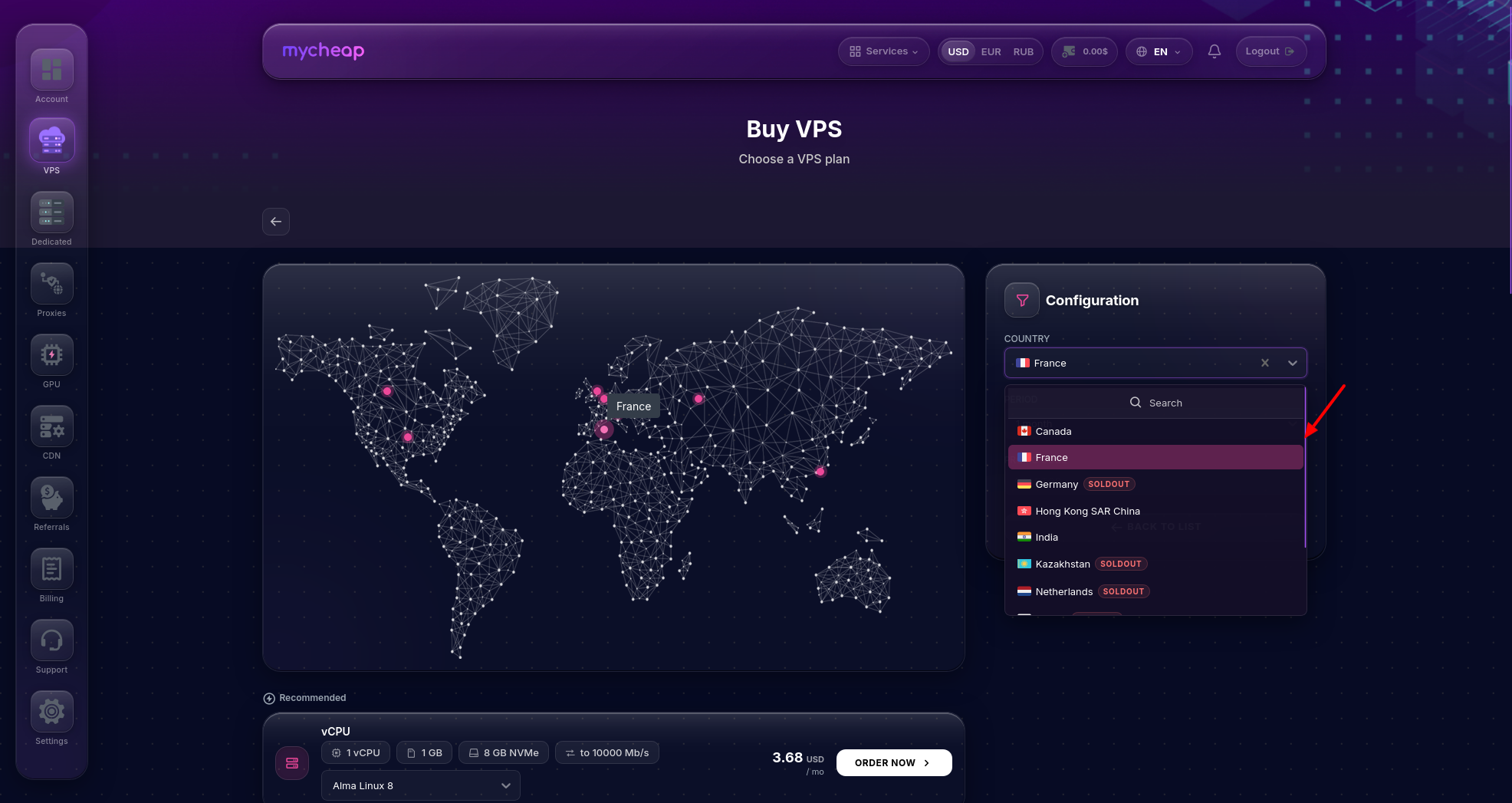The height and width of the screenshot is (803, 1512).
Task: Select France from country list
Action: tap(1155, 457)
